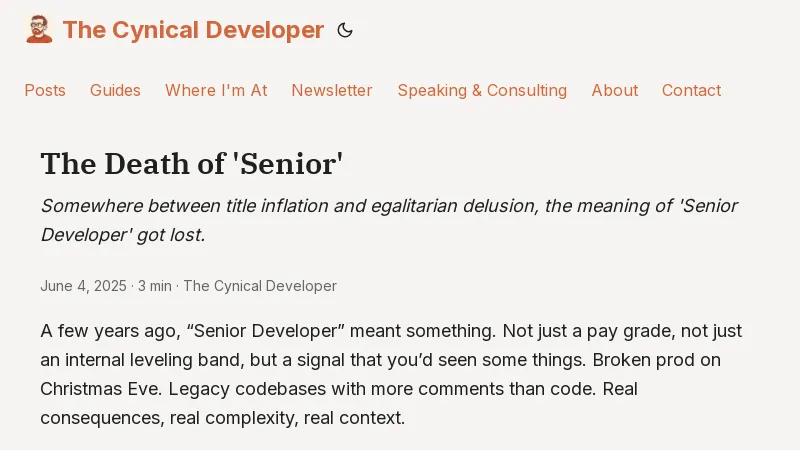Image resolution: width=800 pixels, height=450 pixels.
Task: Go to the Posts page
Action: pos(45,90)
